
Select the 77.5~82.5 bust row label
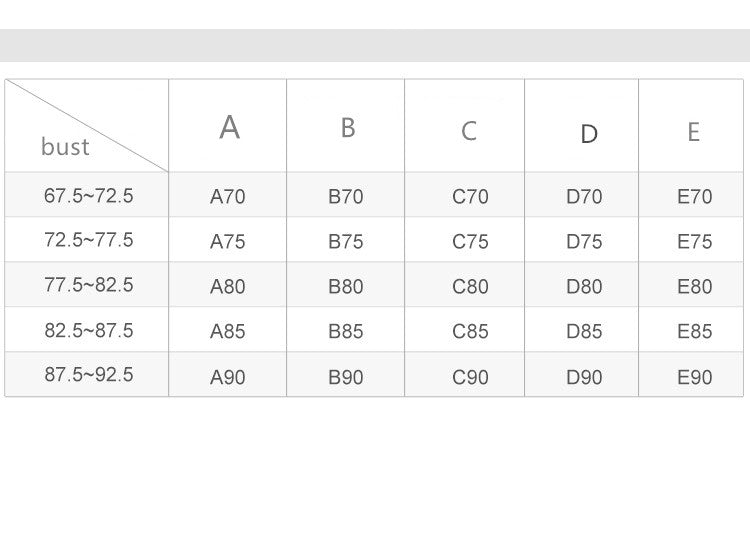88,285
